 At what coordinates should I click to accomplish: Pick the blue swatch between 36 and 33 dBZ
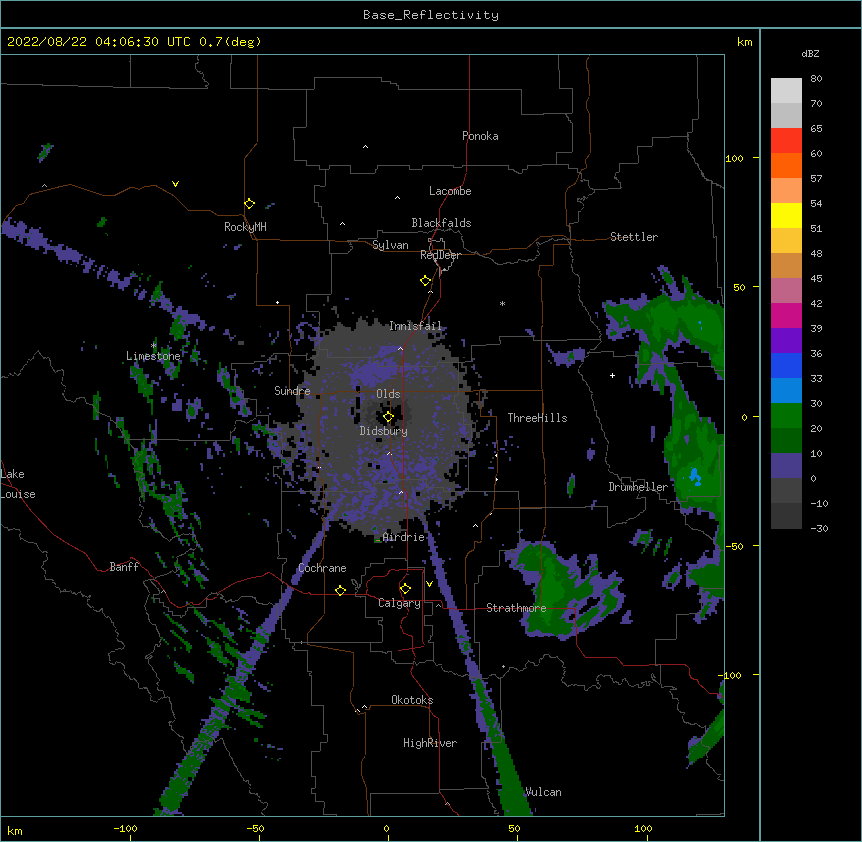(x=786, y=365)
